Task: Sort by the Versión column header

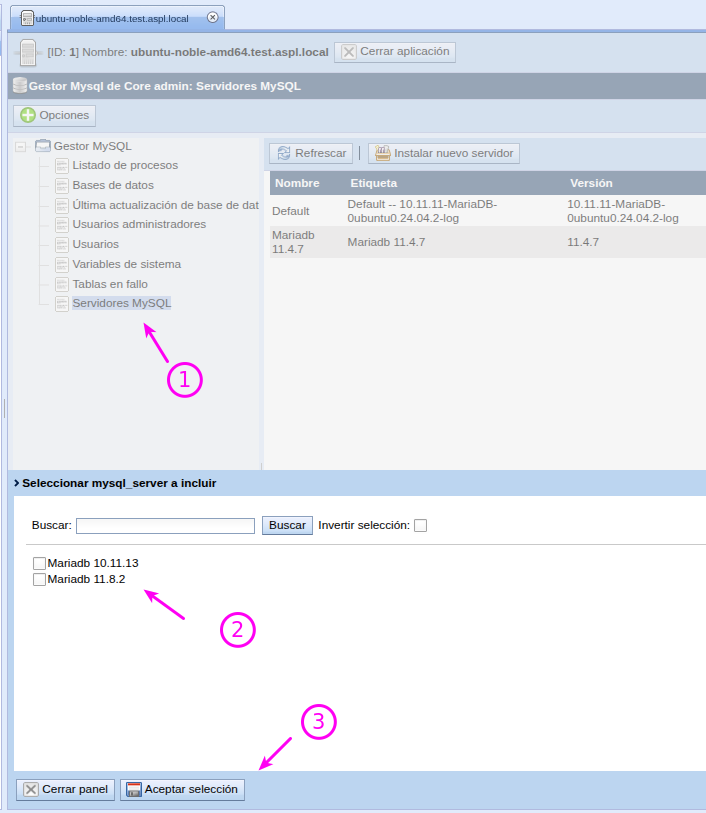Action: coord(591,183)
